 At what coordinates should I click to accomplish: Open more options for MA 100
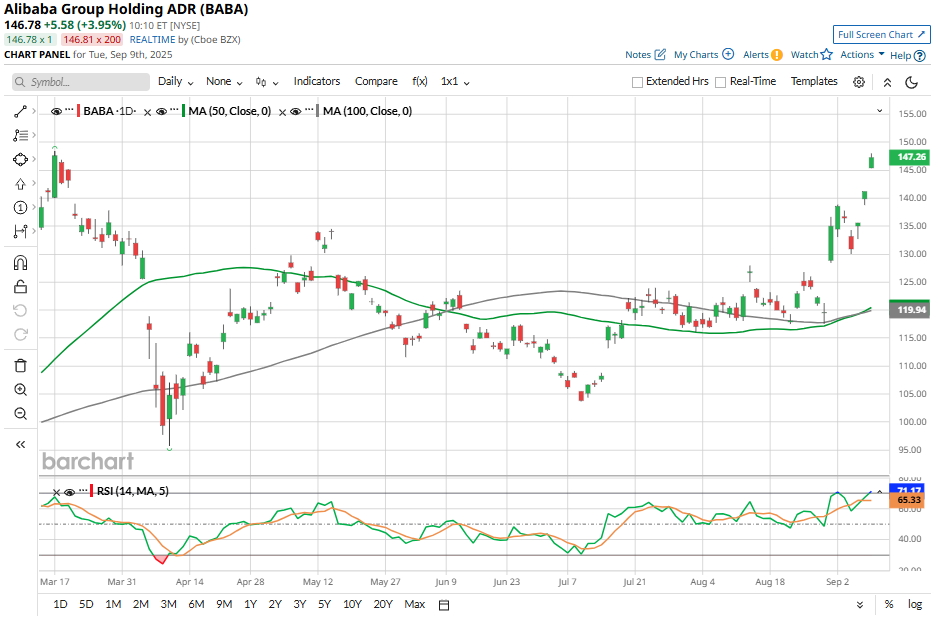point(309,110)
